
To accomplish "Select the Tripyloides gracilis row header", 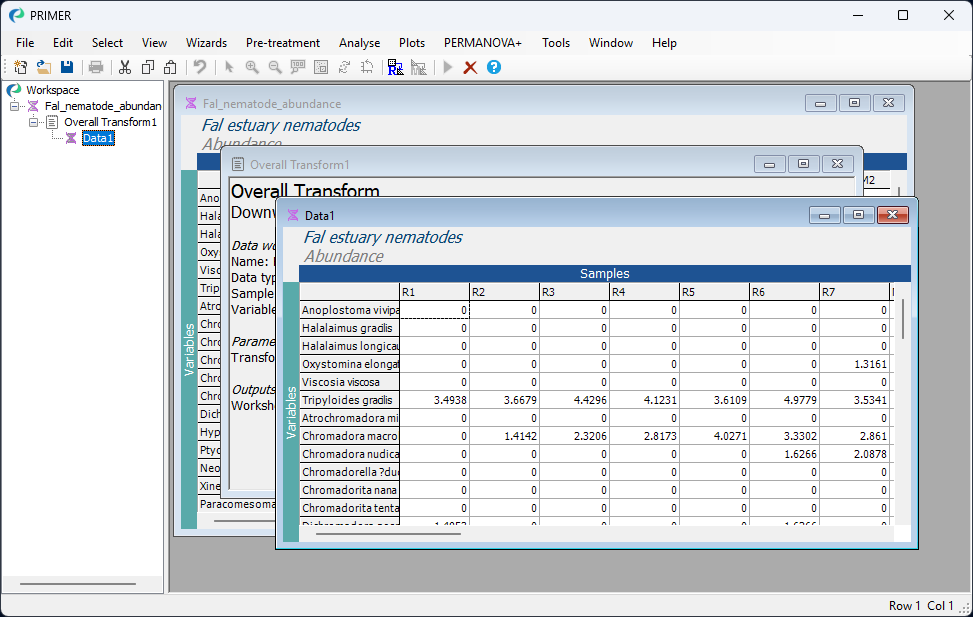I will click(x=349, y=400).
